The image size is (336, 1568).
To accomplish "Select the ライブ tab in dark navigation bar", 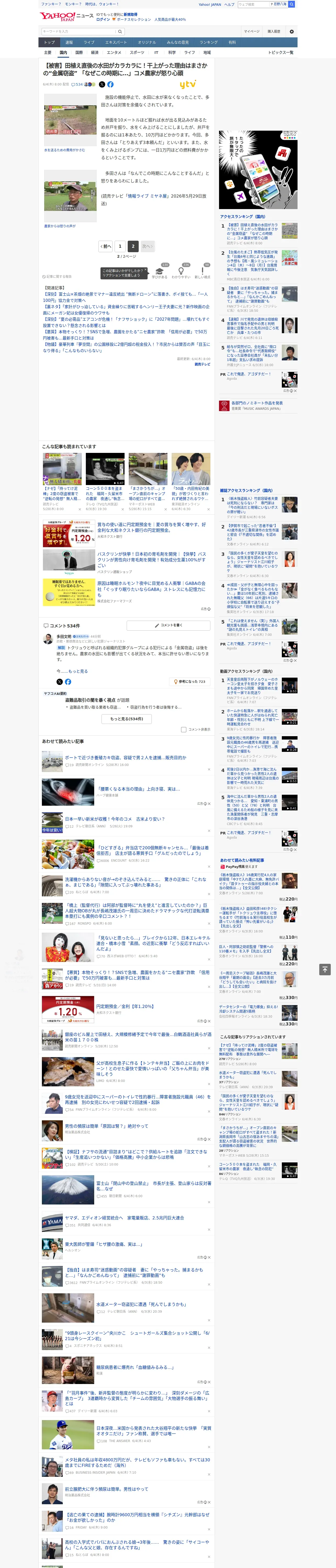I will [x=89, y=43].
